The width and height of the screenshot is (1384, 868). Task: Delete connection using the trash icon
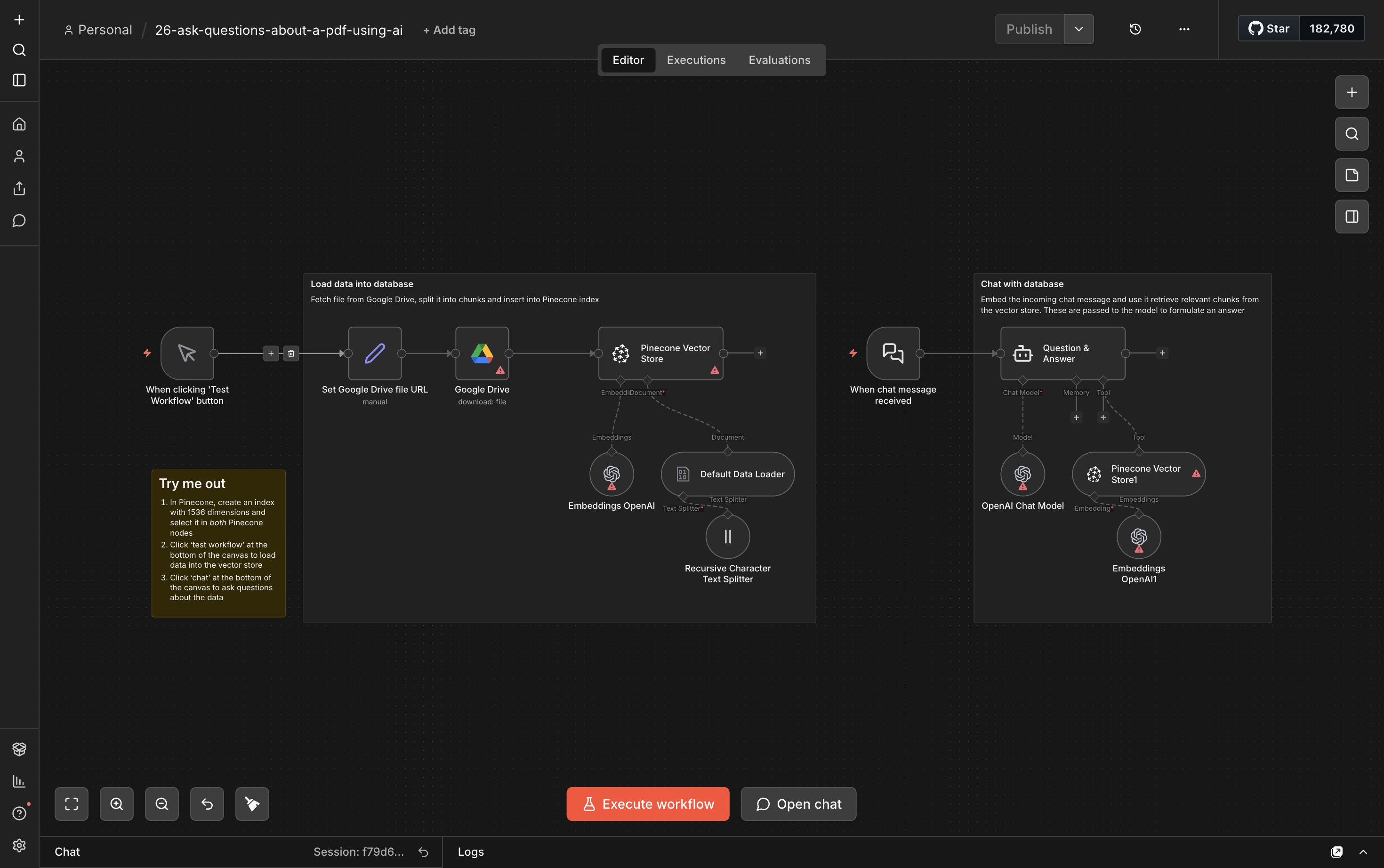tap(291, 354)
